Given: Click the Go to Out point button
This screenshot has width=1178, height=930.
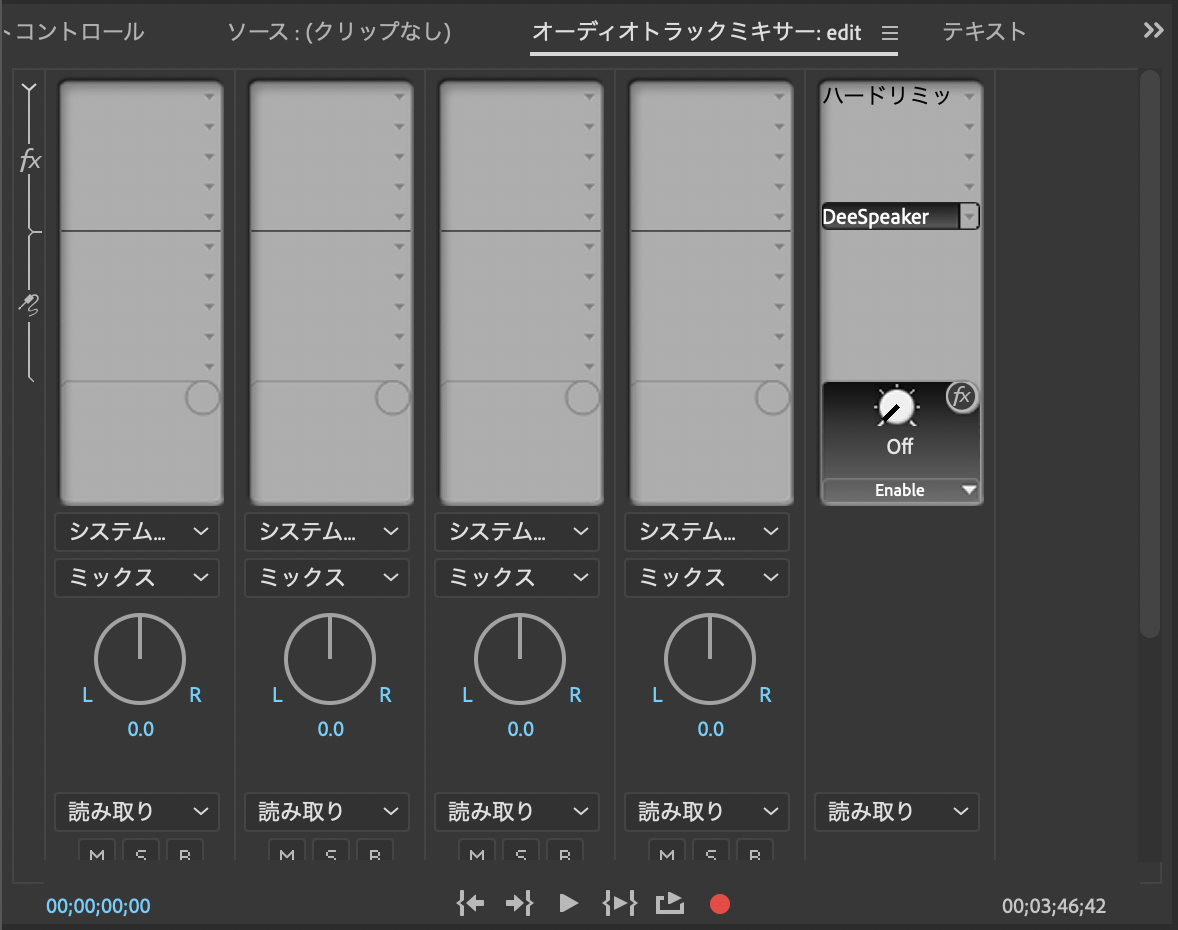Looking at the screenshot, I should tap(519, 903).
